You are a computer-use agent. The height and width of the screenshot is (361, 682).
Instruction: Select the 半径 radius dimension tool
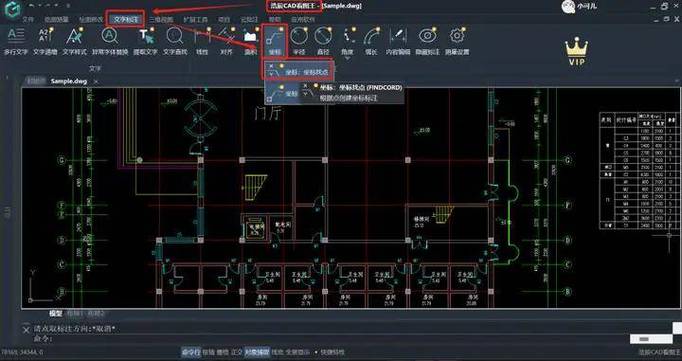coord(299,41)
